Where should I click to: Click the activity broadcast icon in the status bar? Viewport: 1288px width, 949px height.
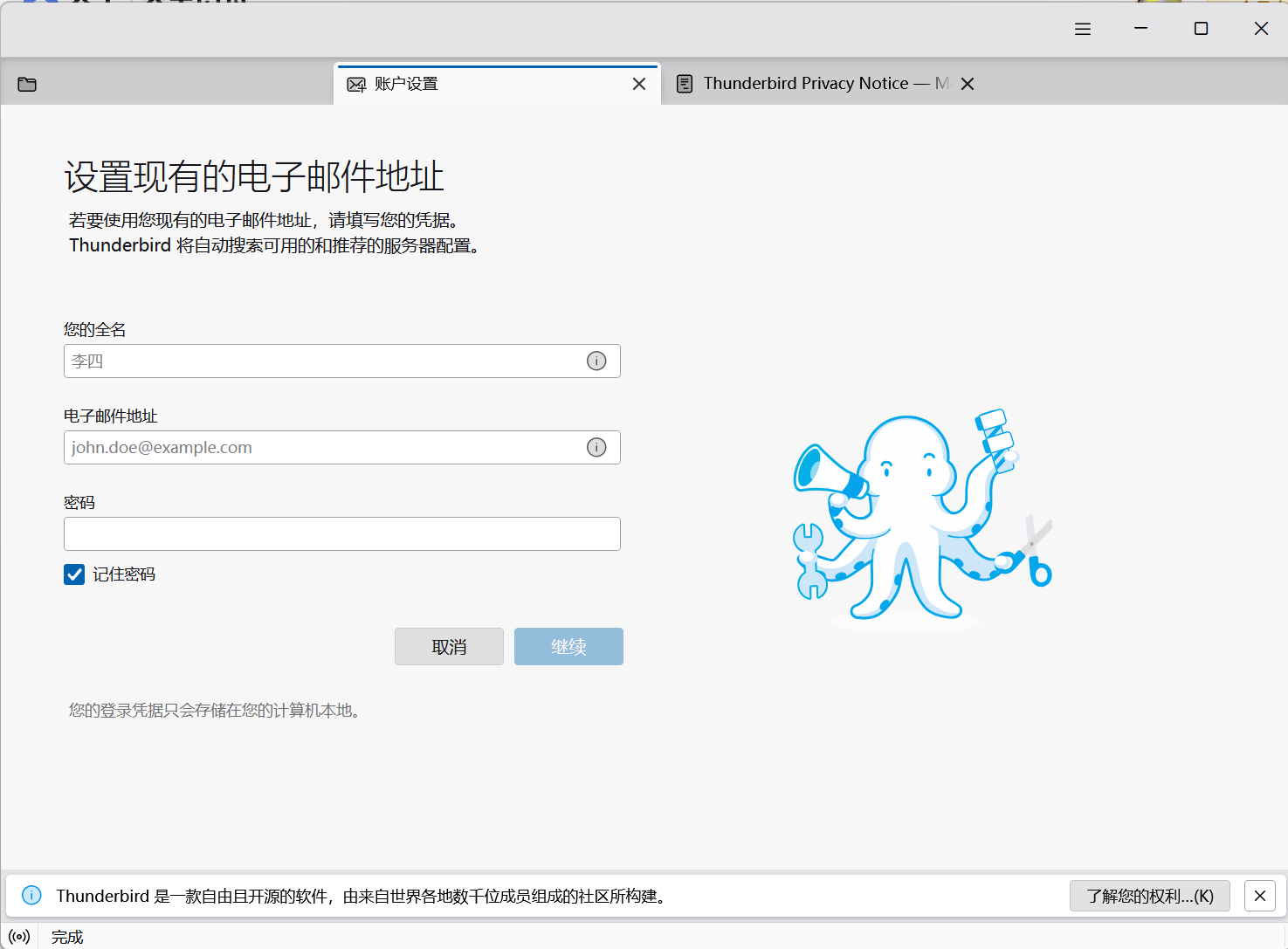19,936
